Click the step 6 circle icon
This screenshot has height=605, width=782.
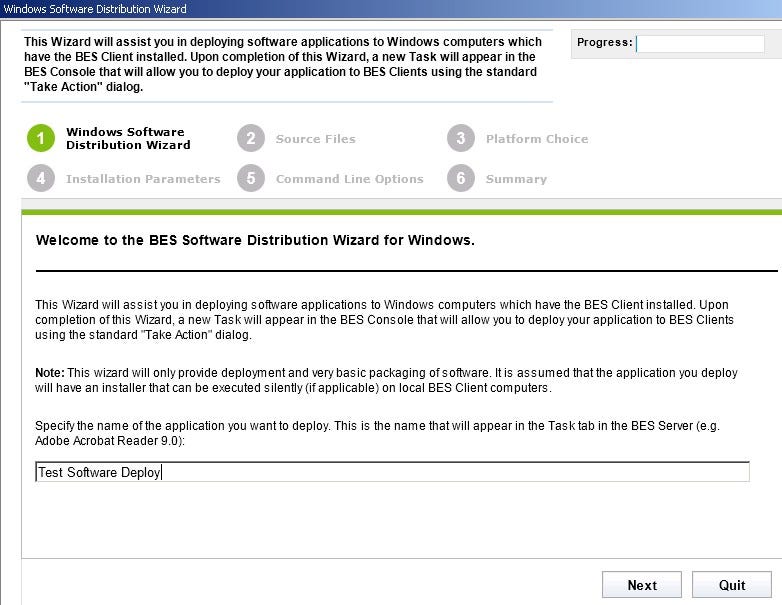461,178
